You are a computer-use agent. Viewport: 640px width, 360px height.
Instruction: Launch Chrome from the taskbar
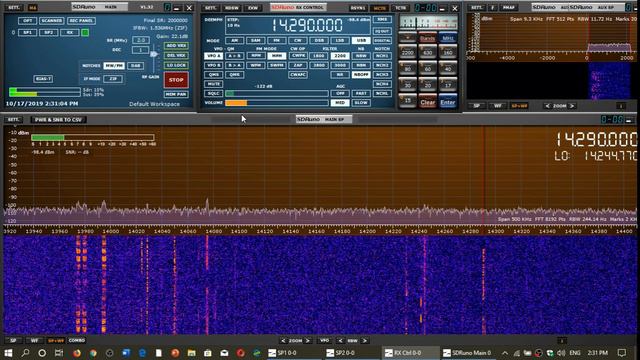93,353
